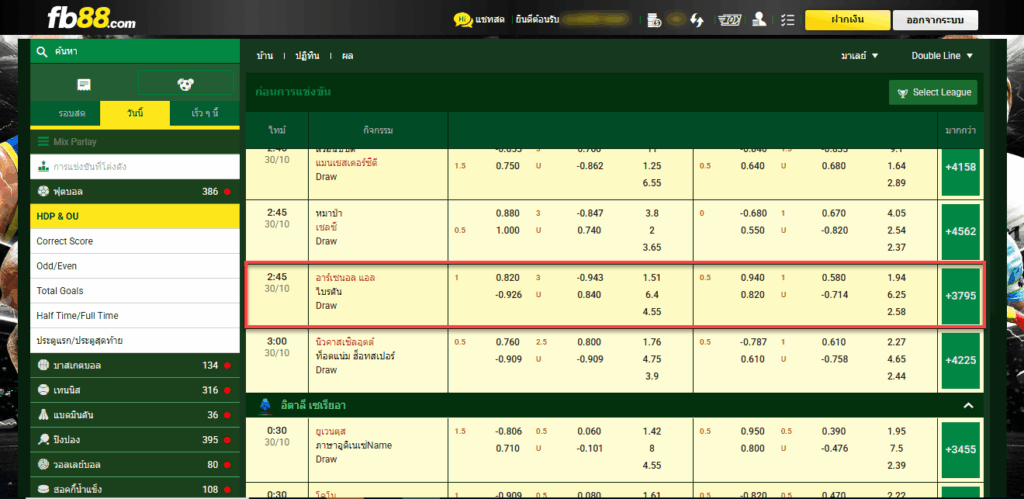The height and width of the screenshot is (499, 1024).
Task: Select the Total Goals market
Action: [135, 291]
